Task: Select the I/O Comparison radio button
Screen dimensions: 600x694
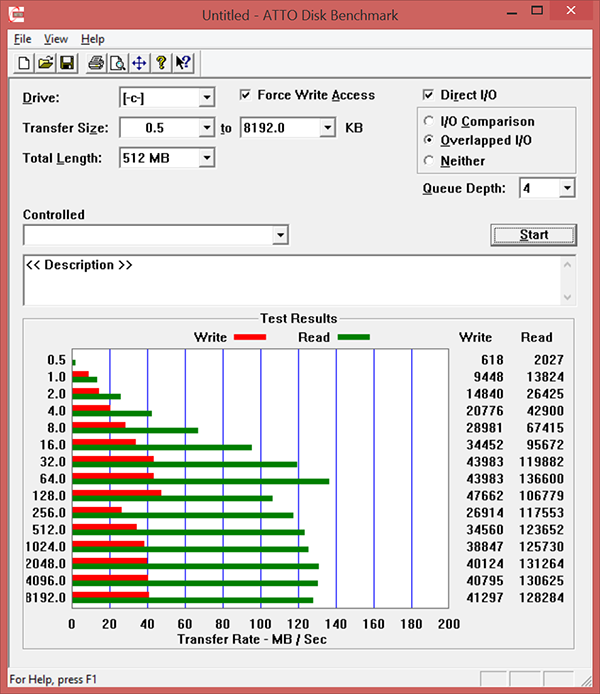Action: click(428, 121)
